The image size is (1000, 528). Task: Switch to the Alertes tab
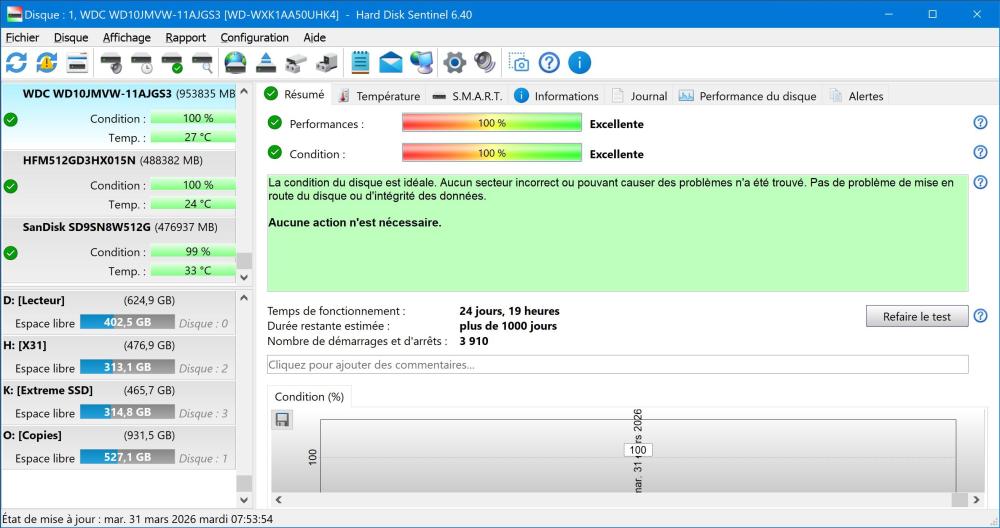point(857,96)
